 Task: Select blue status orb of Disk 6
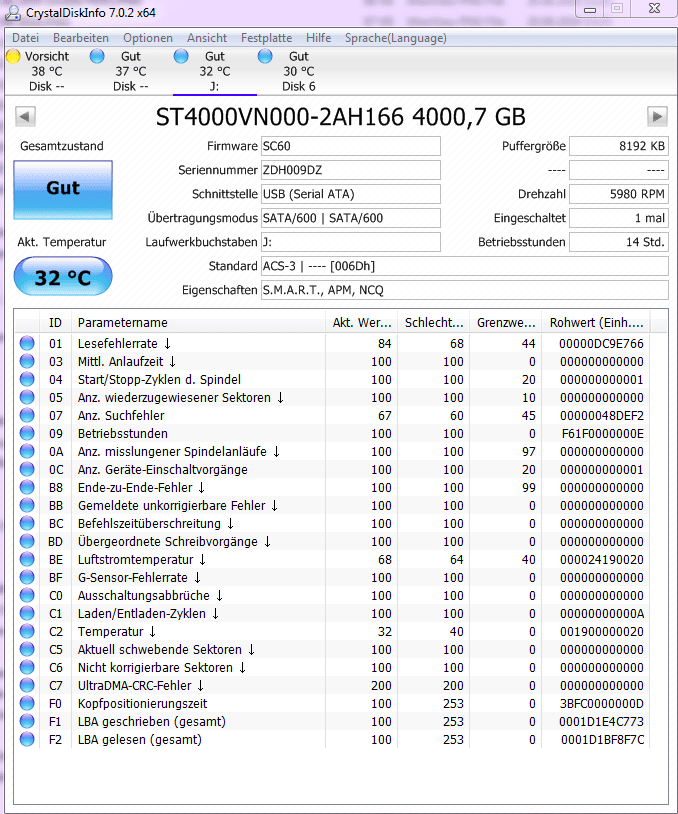pyautogui.click(x=265, y=56)
